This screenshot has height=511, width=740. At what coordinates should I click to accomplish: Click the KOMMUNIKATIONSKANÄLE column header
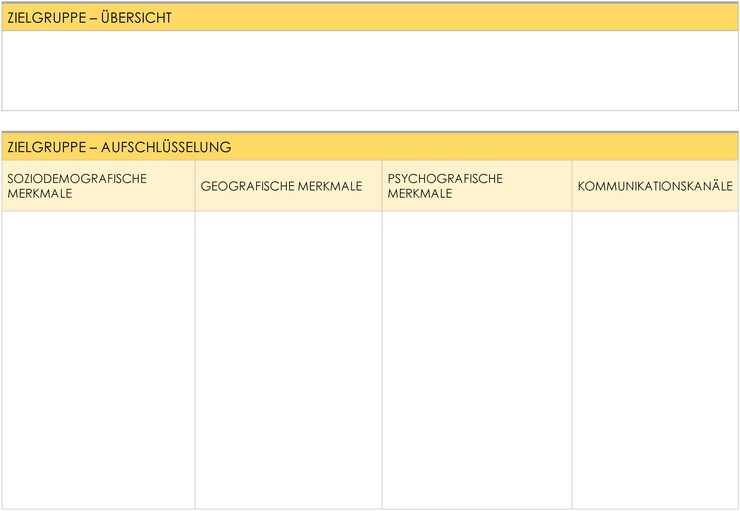[655, 186]
